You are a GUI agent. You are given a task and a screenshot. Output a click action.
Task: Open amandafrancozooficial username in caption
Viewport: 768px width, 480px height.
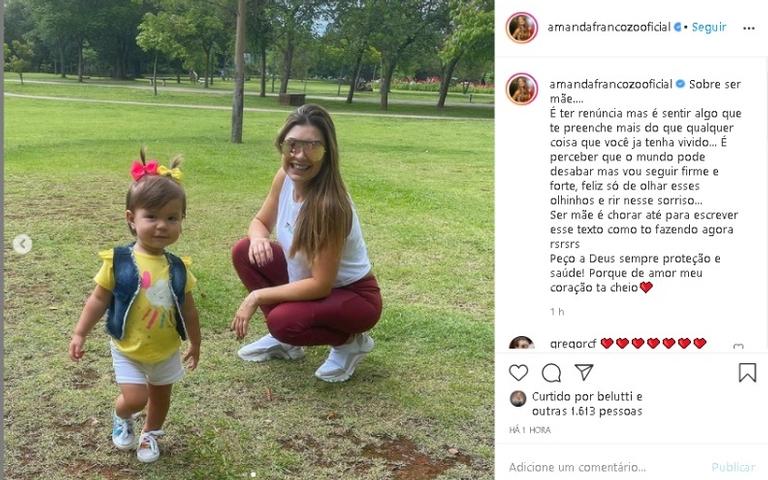(x=611, y=84)
